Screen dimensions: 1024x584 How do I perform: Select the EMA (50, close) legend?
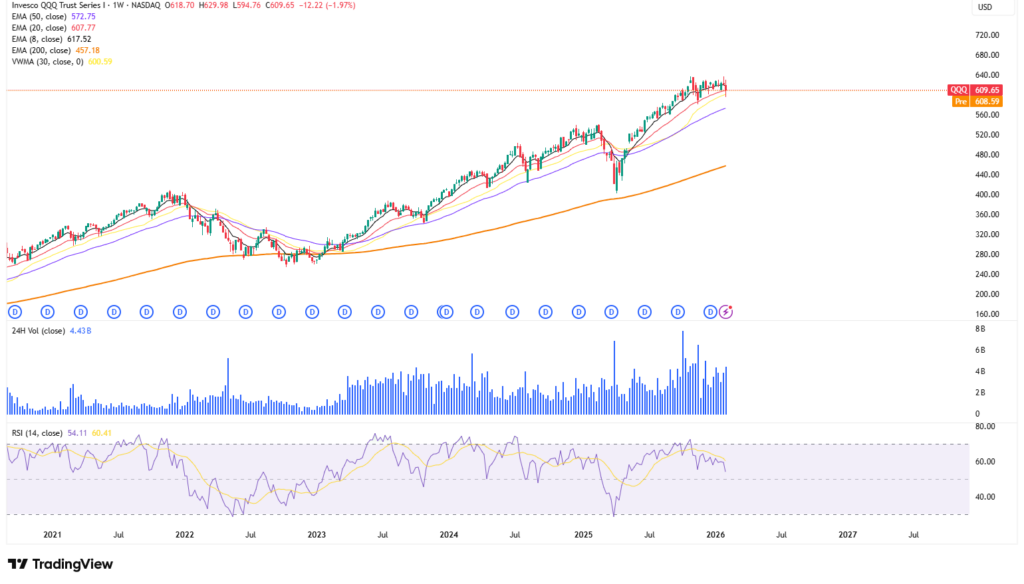(42, 17)
